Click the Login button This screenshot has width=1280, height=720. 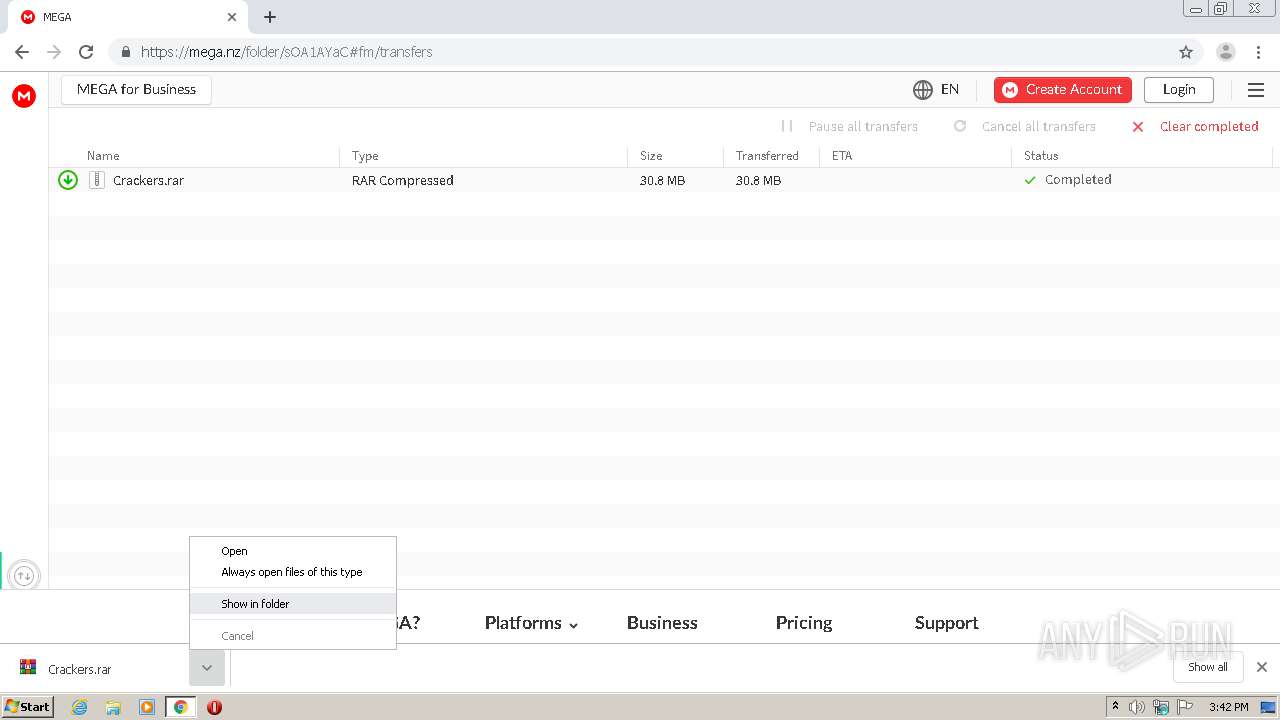coord(1179,90)
